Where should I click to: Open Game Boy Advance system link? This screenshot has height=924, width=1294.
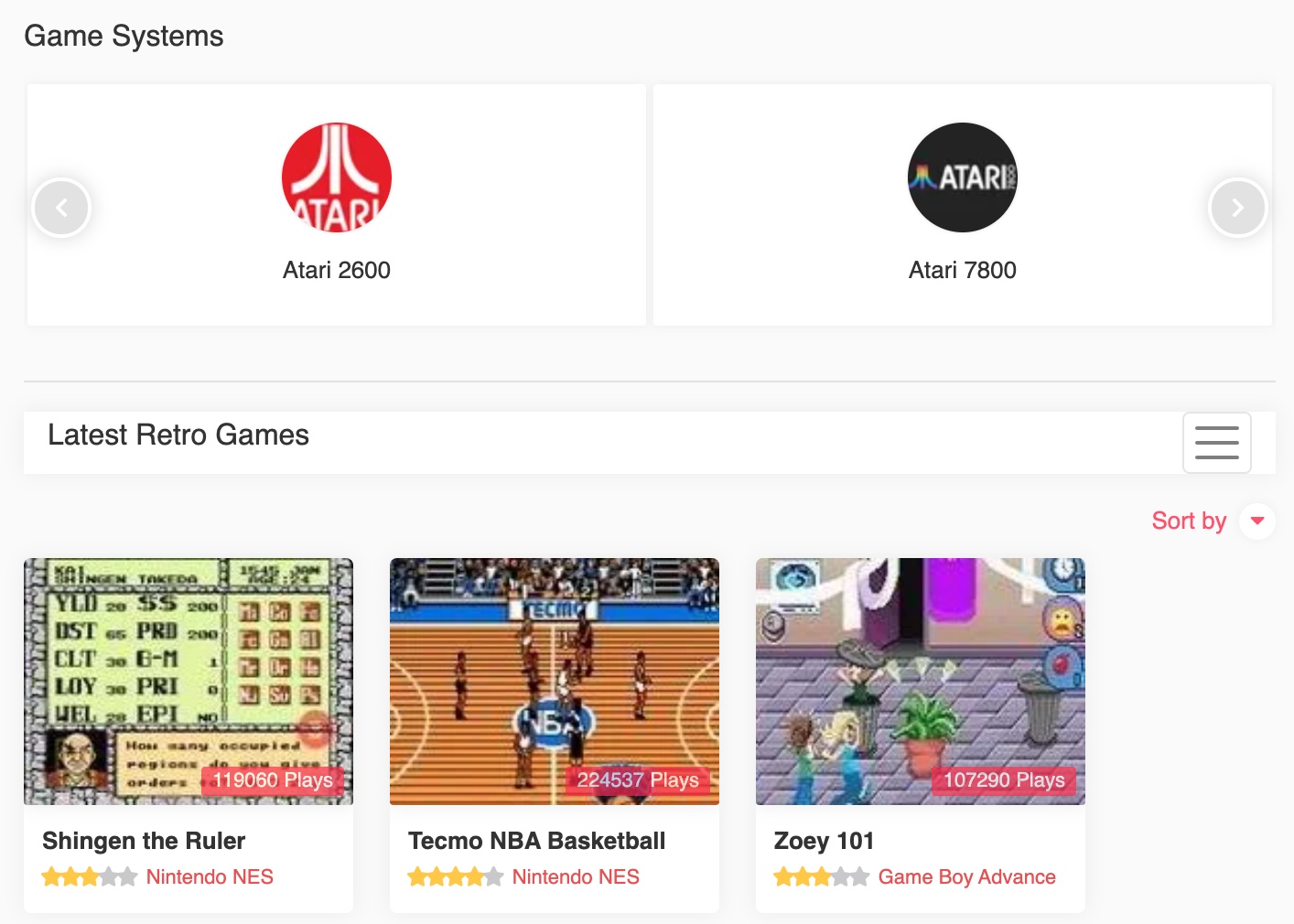point(966,876)
